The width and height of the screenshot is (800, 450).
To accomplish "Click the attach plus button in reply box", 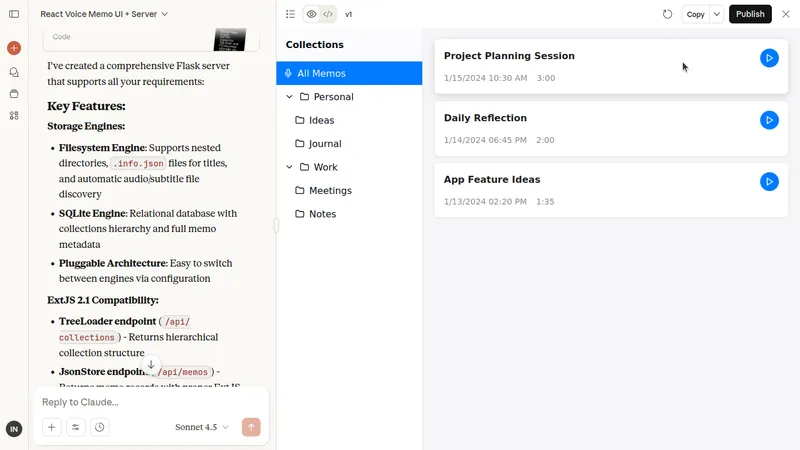I will click(x=51, y=427).
